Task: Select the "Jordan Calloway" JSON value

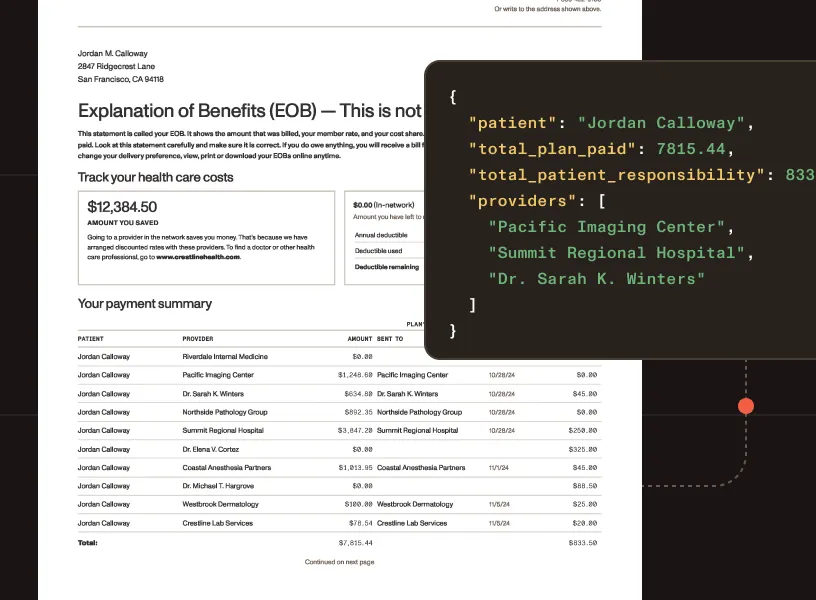Action: (x=661, y=123)
